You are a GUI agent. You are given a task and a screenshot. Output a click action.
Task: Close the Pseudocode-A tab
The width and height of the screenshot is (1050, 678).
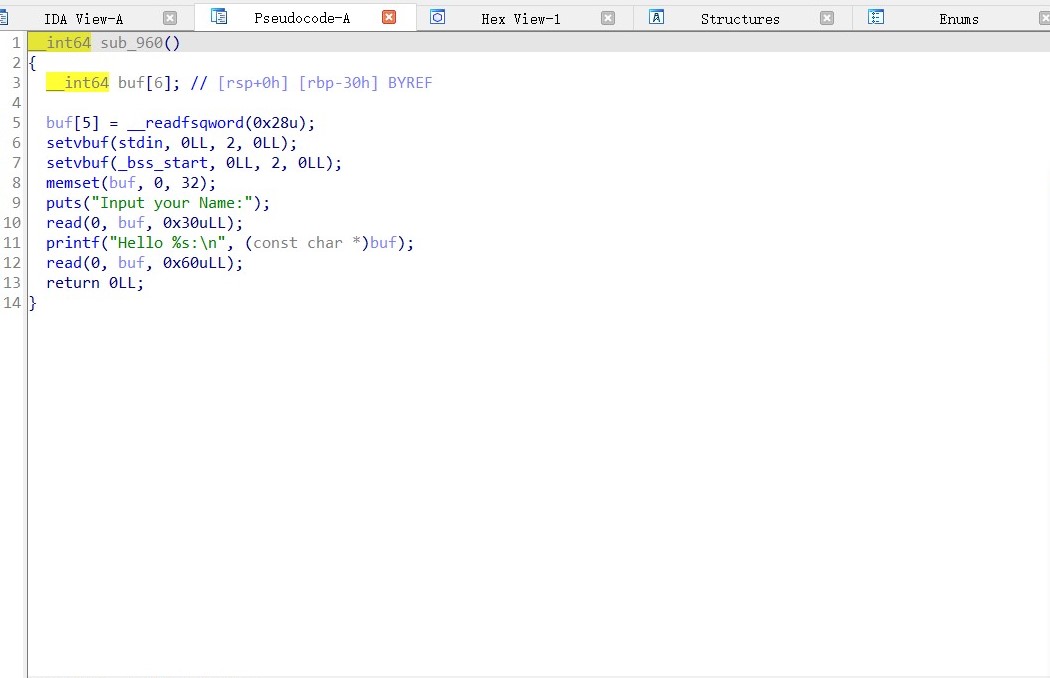click(x=389, y=18)
